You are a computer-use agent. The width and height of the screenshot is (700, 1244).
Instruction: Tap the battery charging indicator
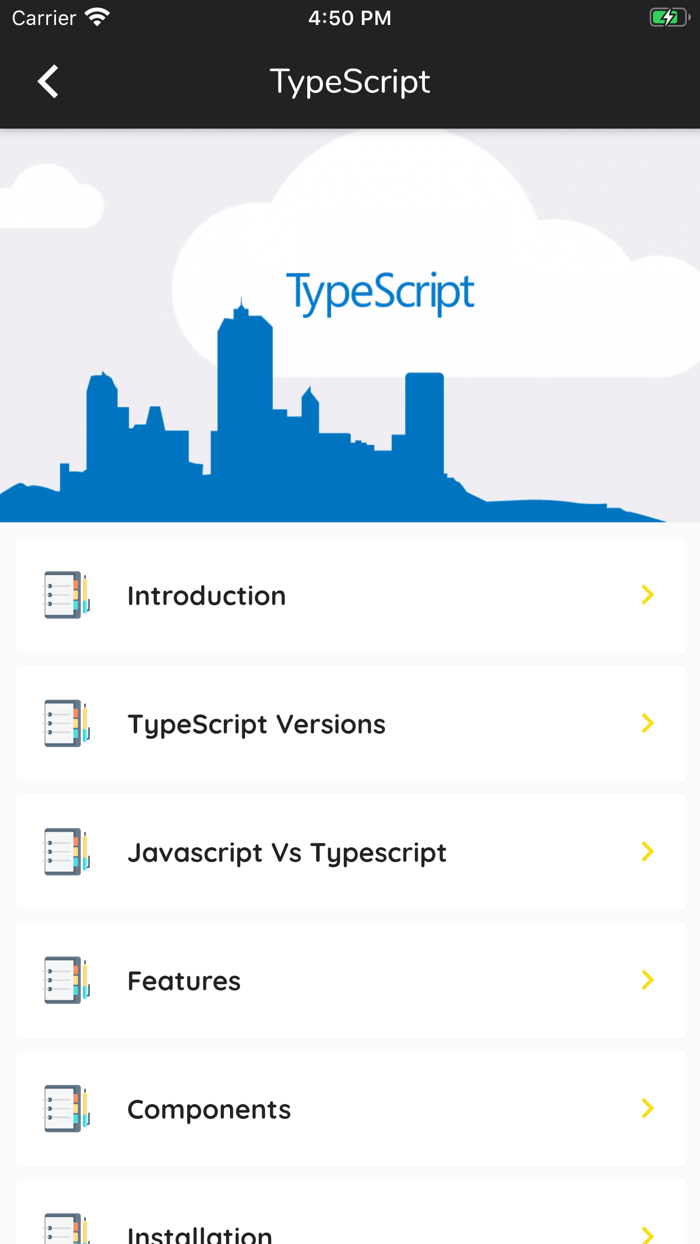[x=669, y=17]
